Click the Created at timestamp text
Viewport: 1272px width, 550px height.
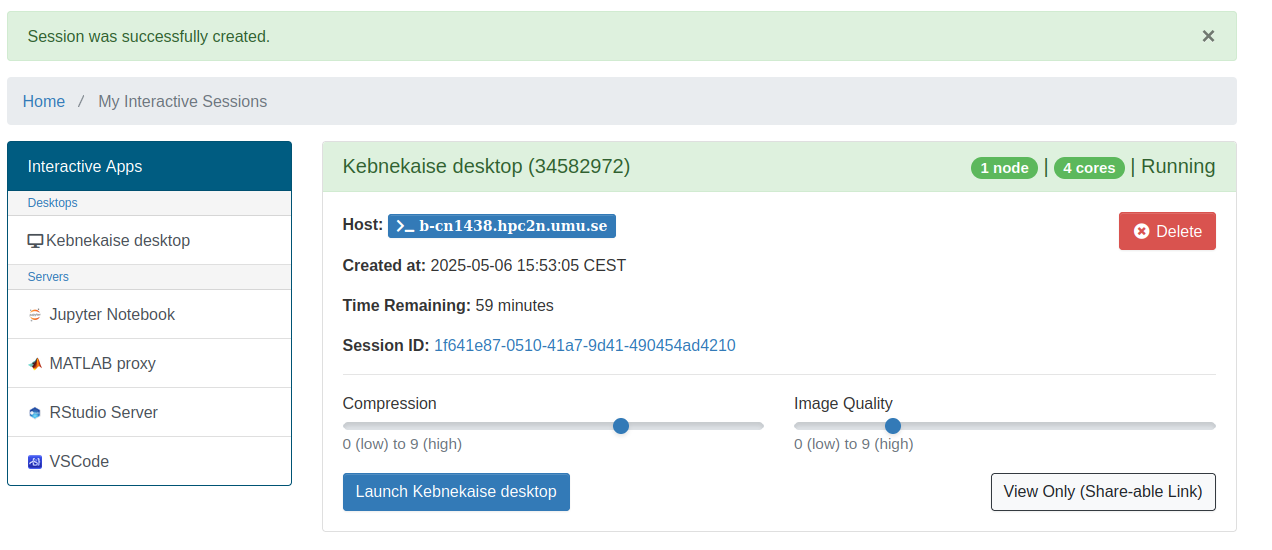coord(484,265)
